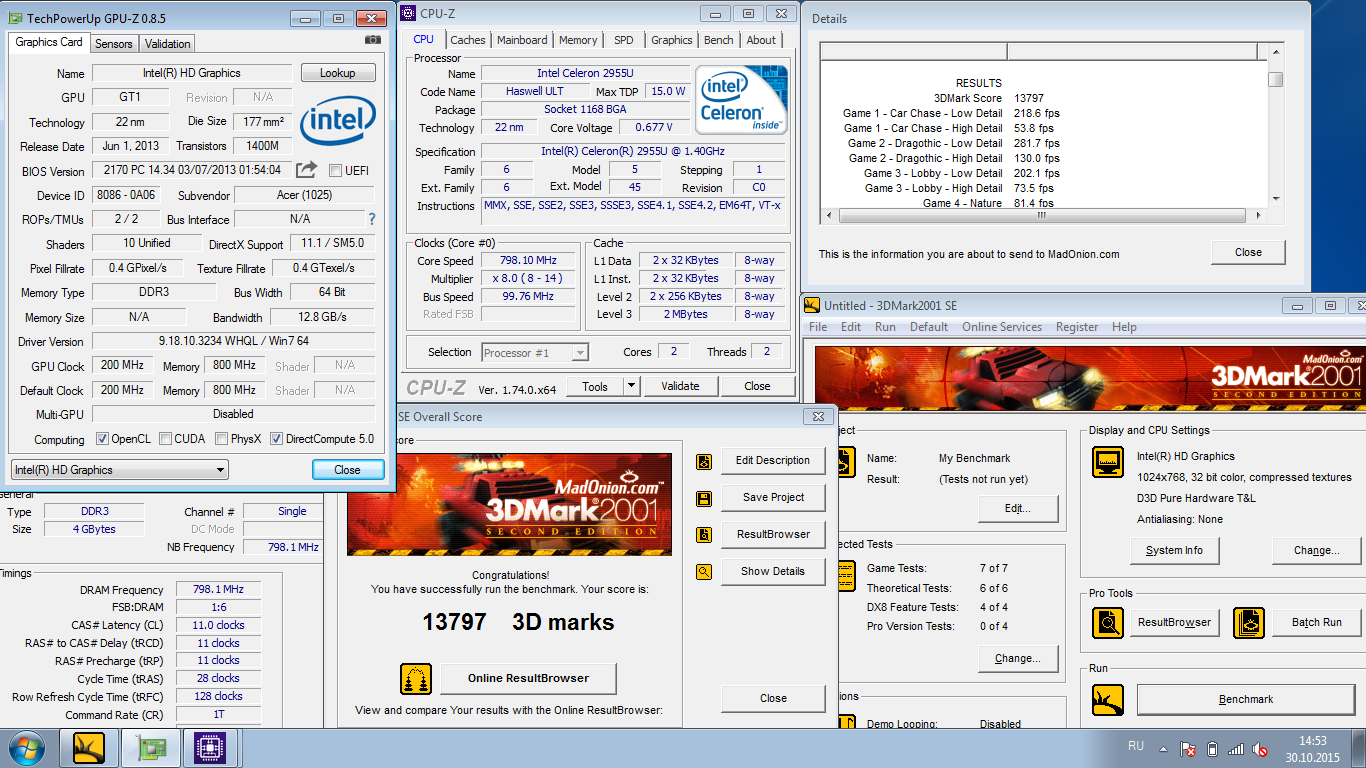This screenshot has height=768, width=1366.
Task: Switch to the Validation tab in GPU-Z
Action: point(167,44)
